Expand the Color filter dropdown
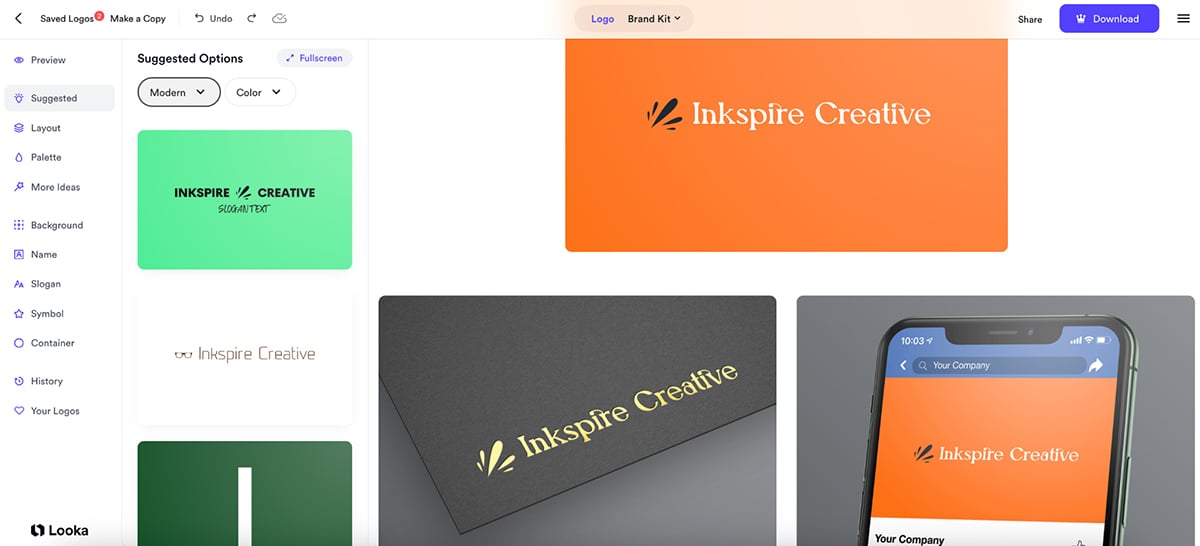Screen dimensions: 1200x546 [259, 92]
